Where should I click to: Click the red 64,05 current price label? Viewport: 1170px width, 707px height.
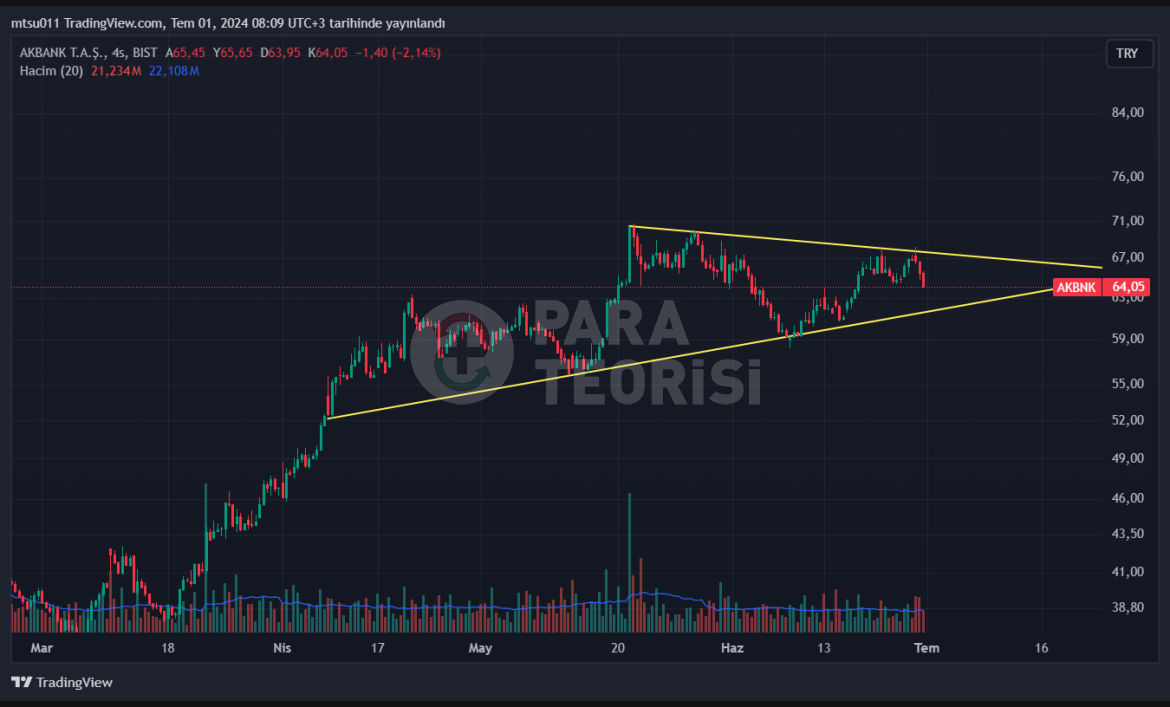[x=1127, y=287]
